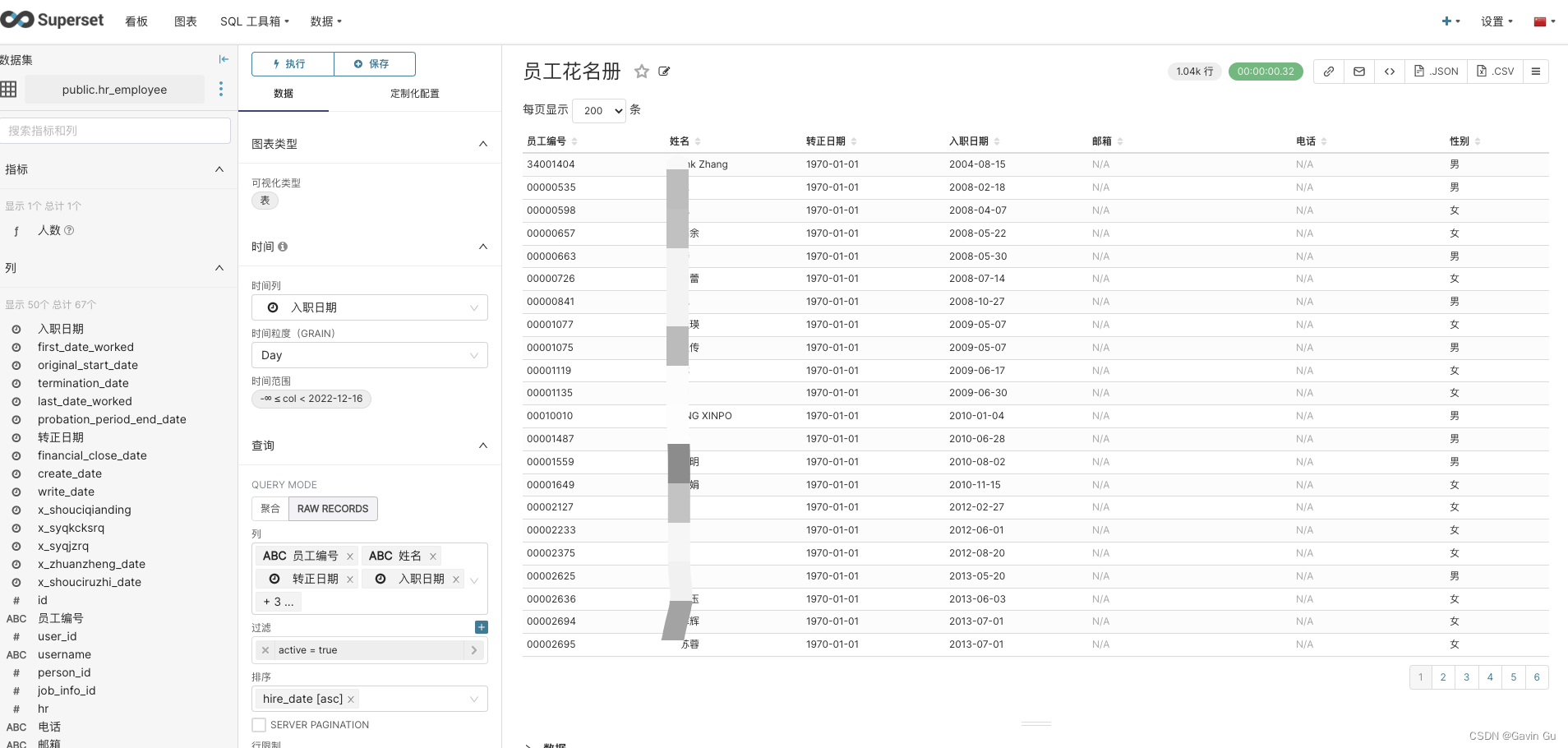1568x748 pixels.
Task: Favorite the chart with star icon
Action: pyautogui.click(x=642, y=72)
